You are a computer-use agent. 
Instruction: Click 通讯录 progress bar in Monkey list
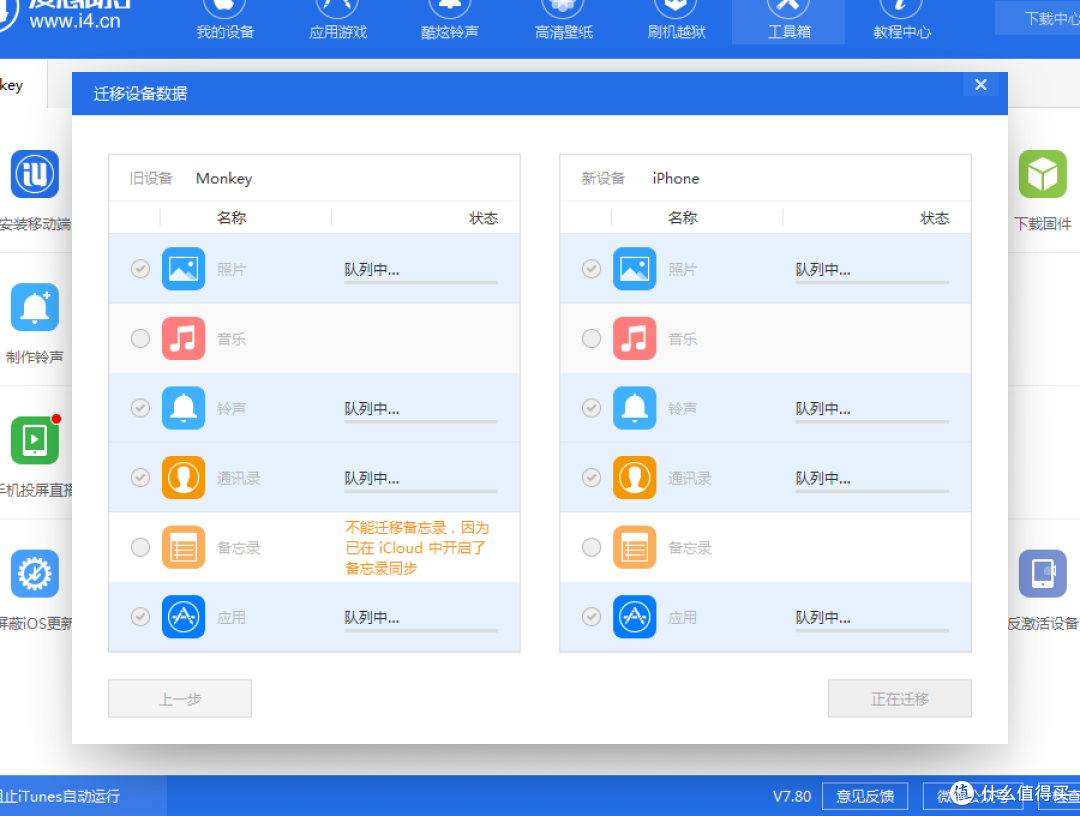pyautogui.click(x=421, y=491)
